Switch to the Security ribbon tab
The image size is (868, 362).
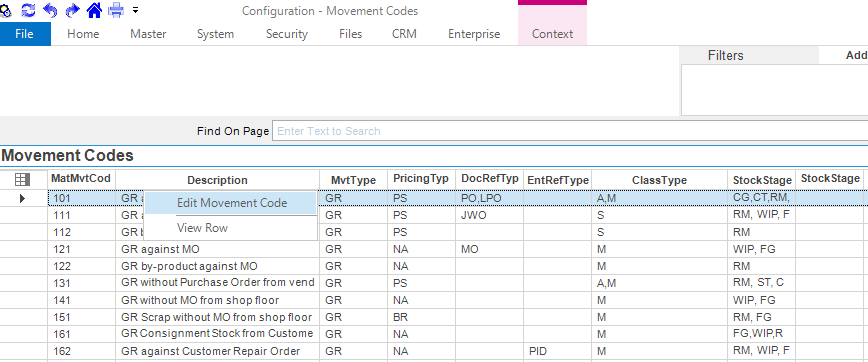(x=286, y=34)
